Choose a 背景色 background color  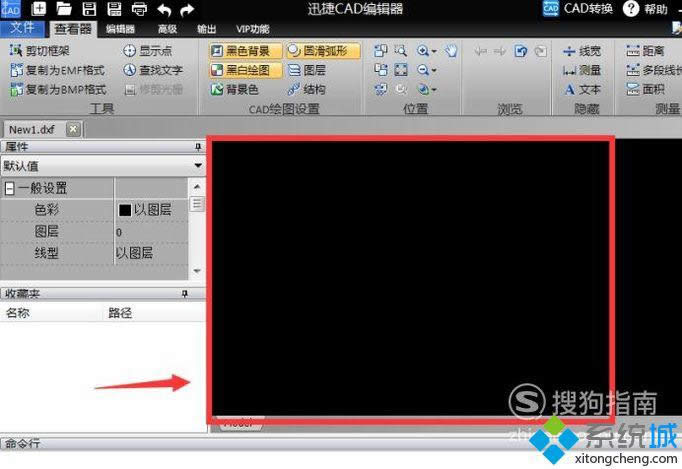pos(235,90)
